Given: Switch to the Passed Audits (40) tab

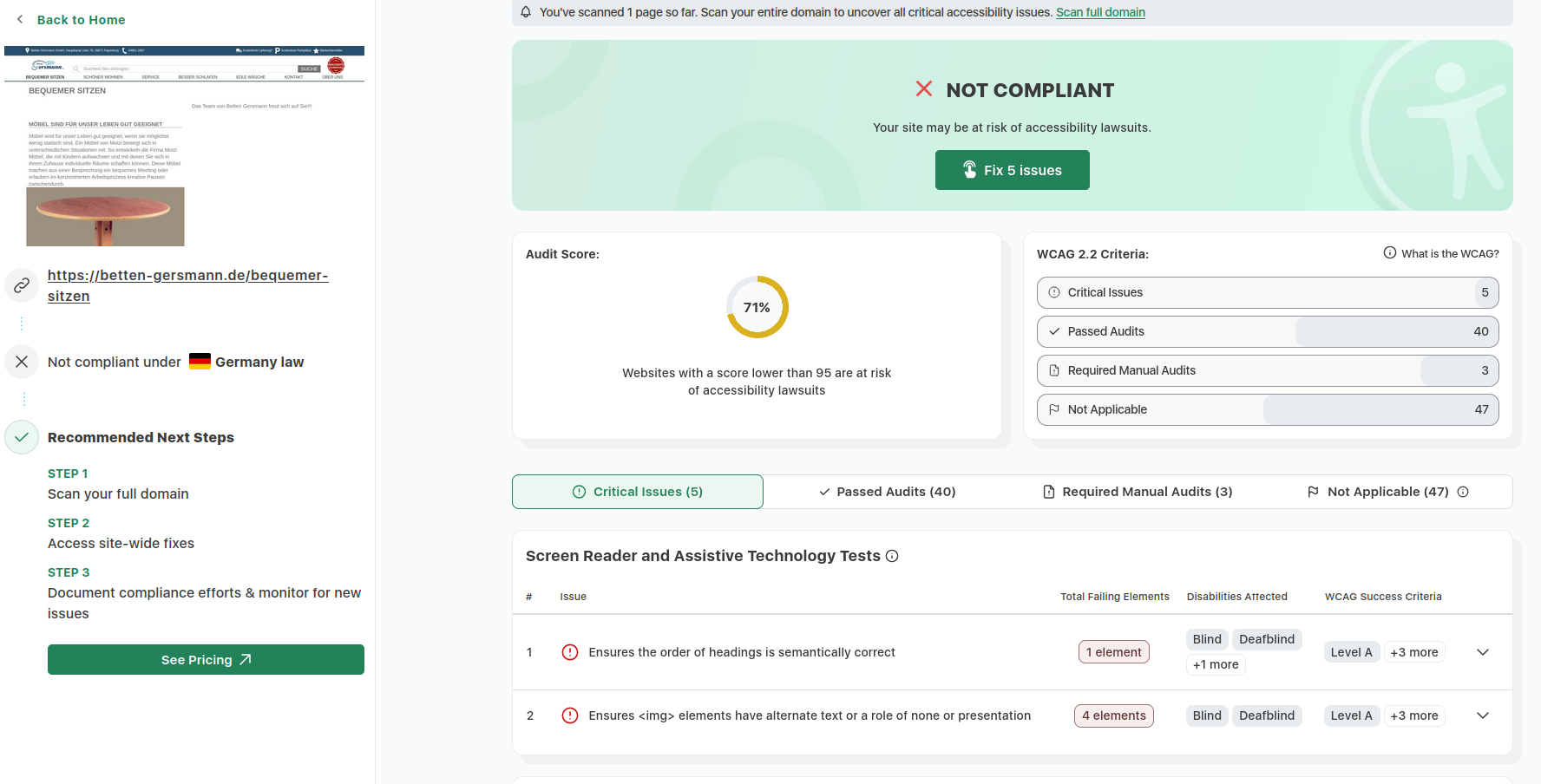Looking at the screenshot, I should click(x=887, y=492).
